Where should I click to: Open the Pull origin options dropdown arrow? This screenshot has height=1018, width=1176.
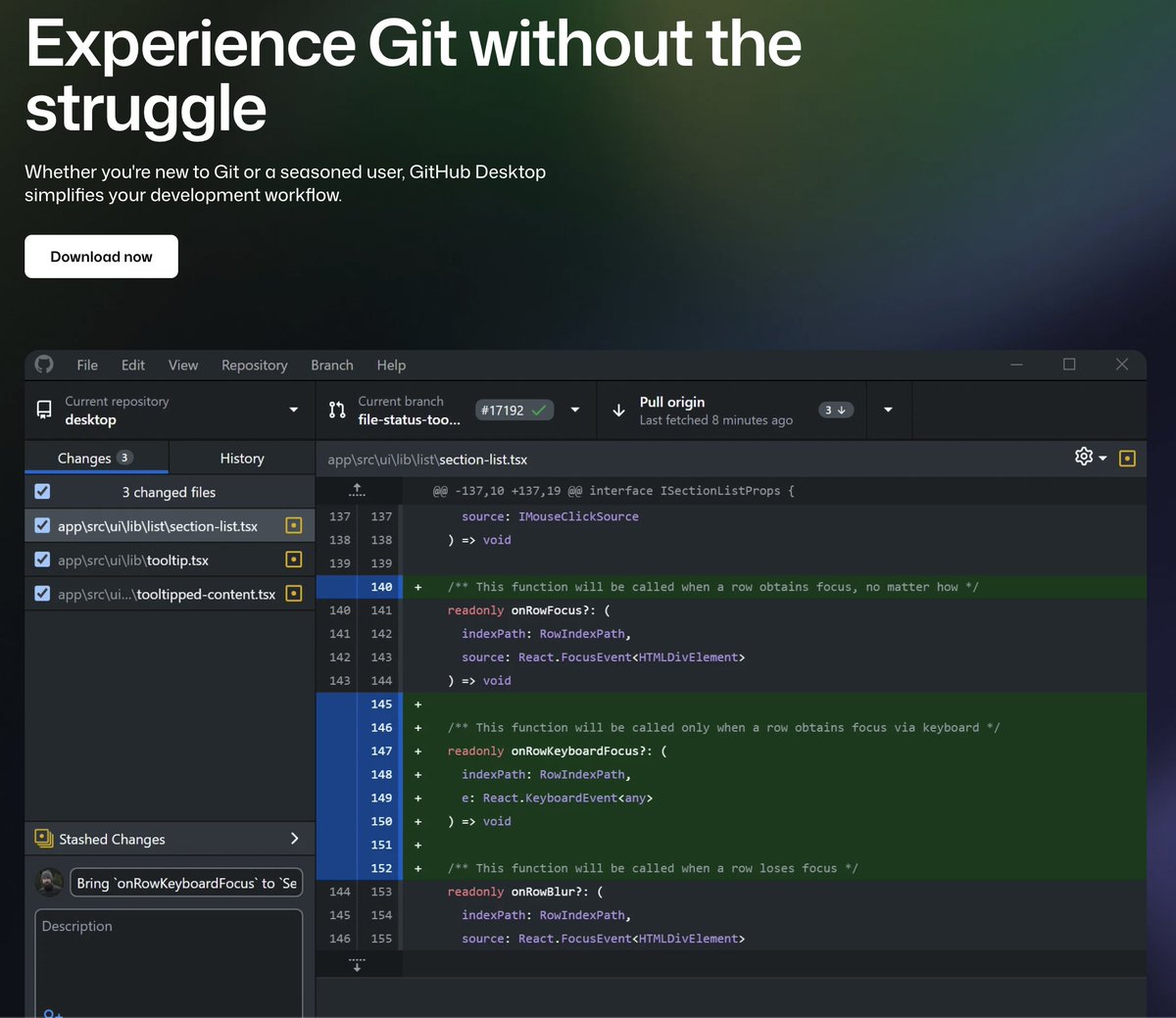[x=888, y=410]
